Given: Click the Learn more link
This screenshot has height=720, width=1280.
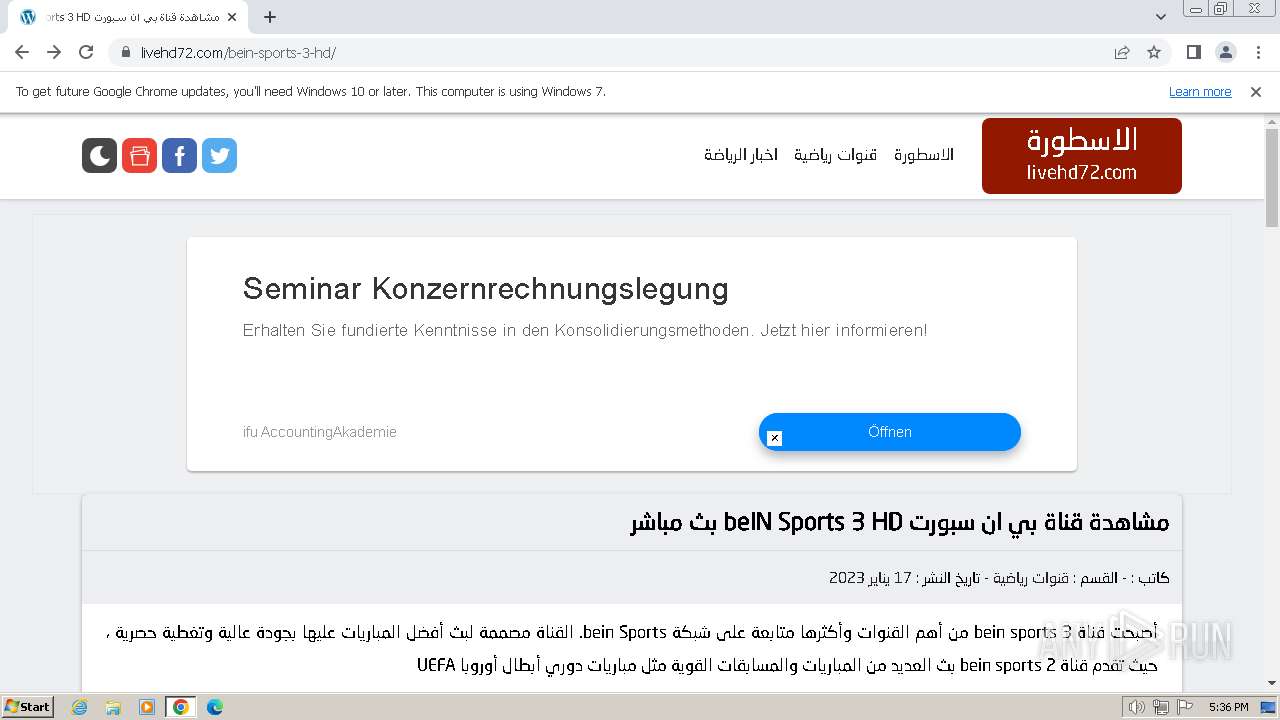Looking at the screenshot, I should [1200, 92].
